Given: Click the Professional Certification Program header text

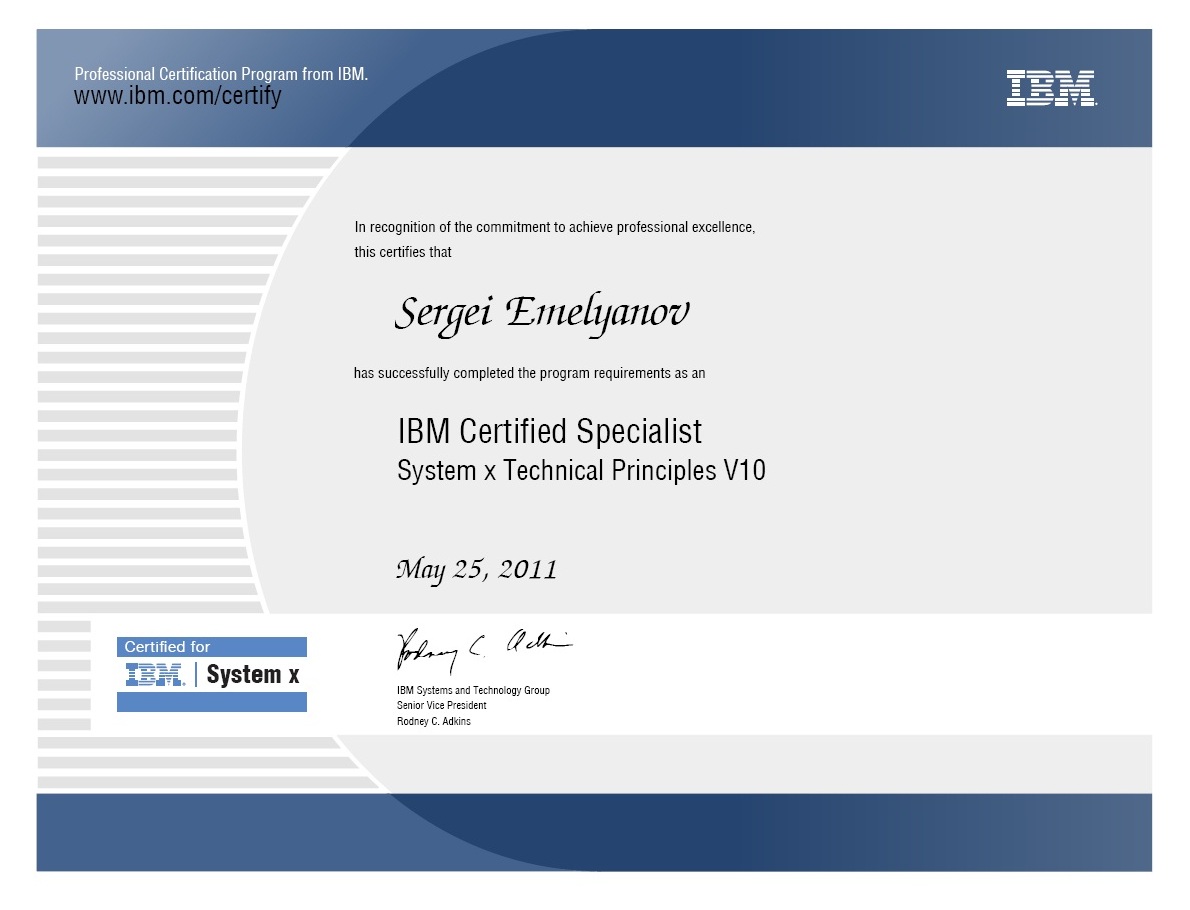Looking at the screenshot, I should click(221, 74).
